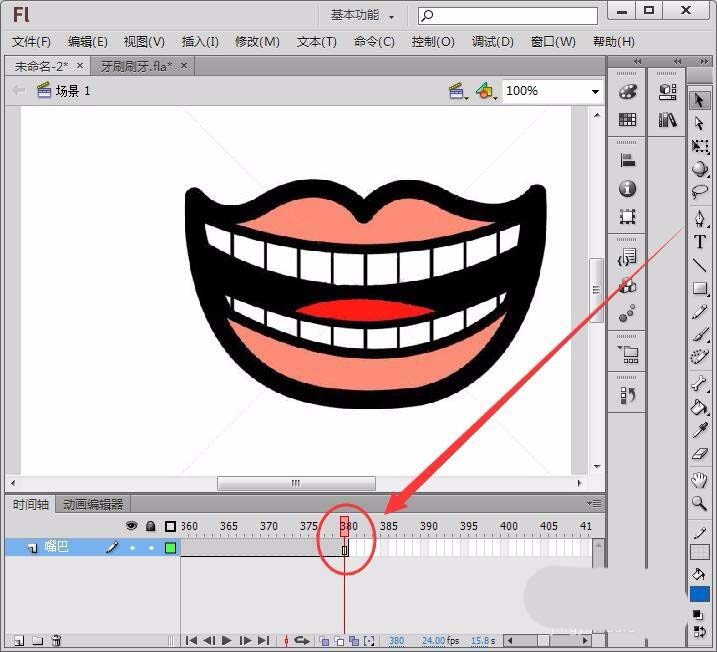
Task: Select the Text tool
Action: click(699, 242)
